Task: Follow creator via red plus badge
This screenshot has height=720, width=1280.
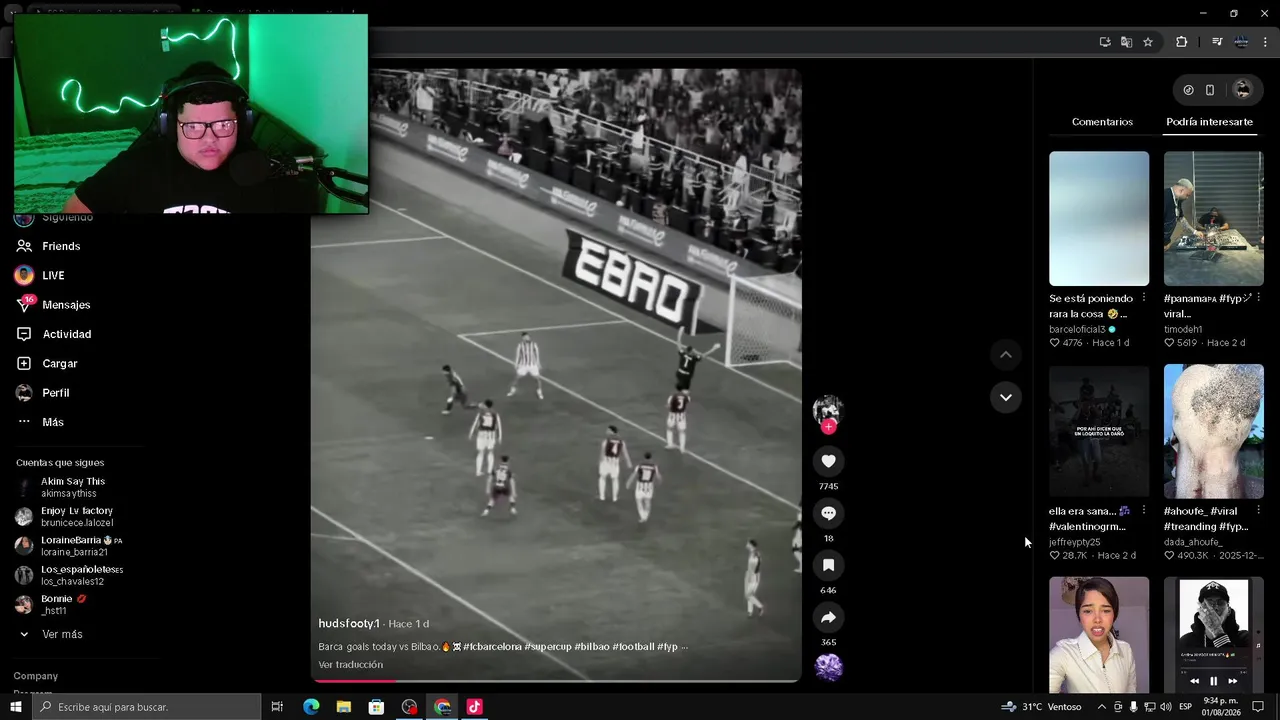Action: [x=828, y=427]
